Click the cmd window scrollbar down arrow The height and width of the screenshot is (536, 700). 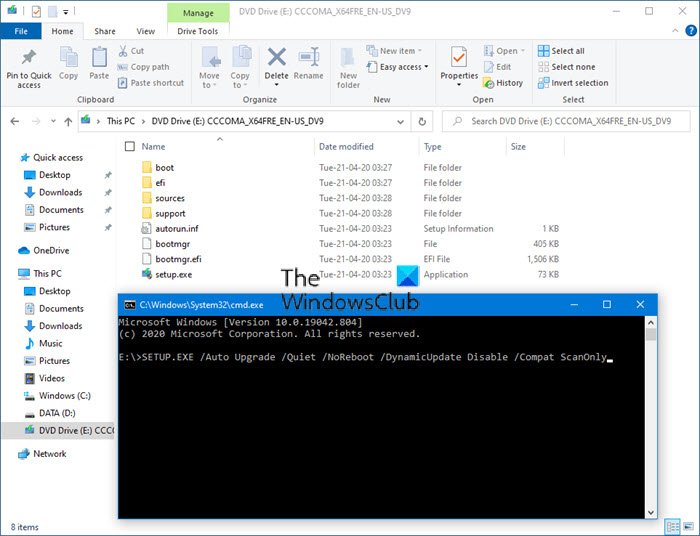point(650,512)
